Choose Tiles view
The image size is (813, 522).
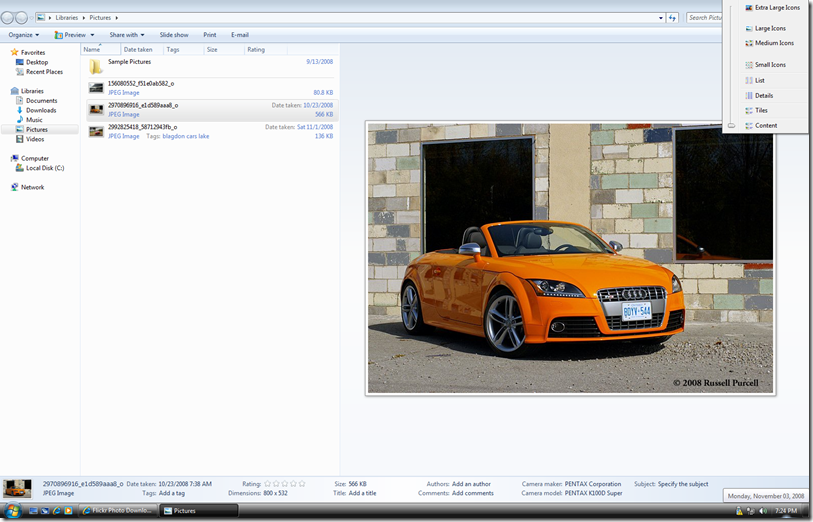(x=756, y=110)
